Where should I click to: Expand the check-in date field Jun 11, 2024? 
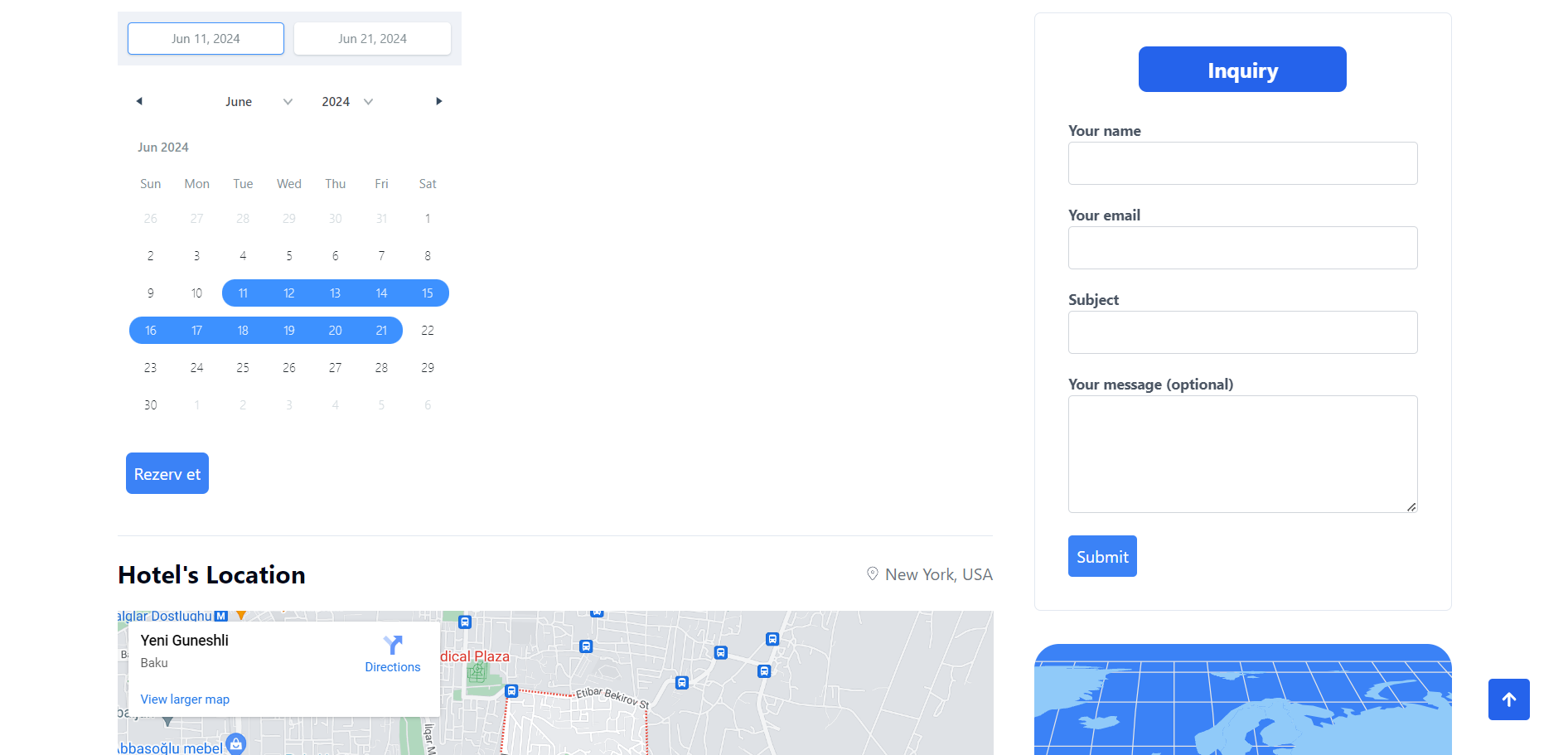tap(206, 38)
